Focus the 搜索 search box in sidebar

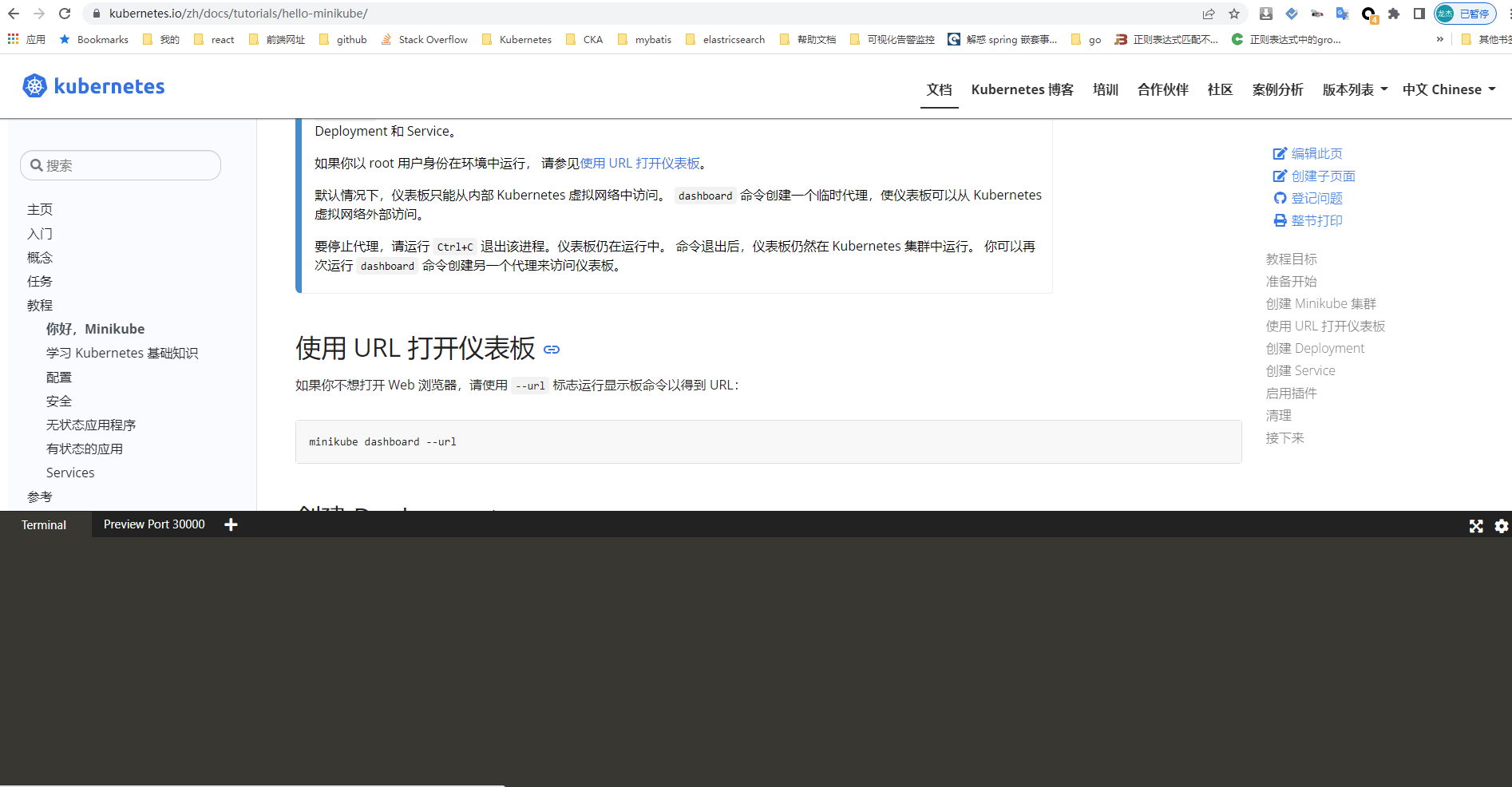point(121,165)
